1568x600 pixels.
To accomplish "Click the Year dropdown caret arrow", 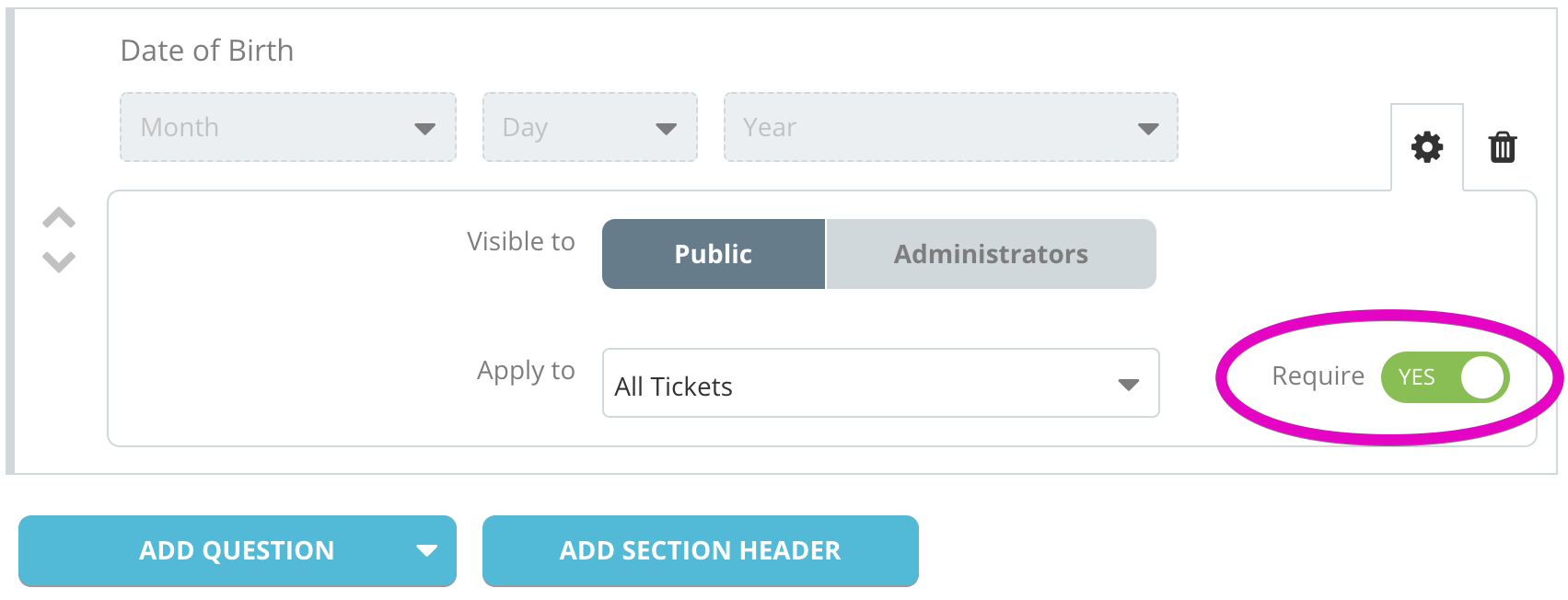I will click(x=1148, y=129).
